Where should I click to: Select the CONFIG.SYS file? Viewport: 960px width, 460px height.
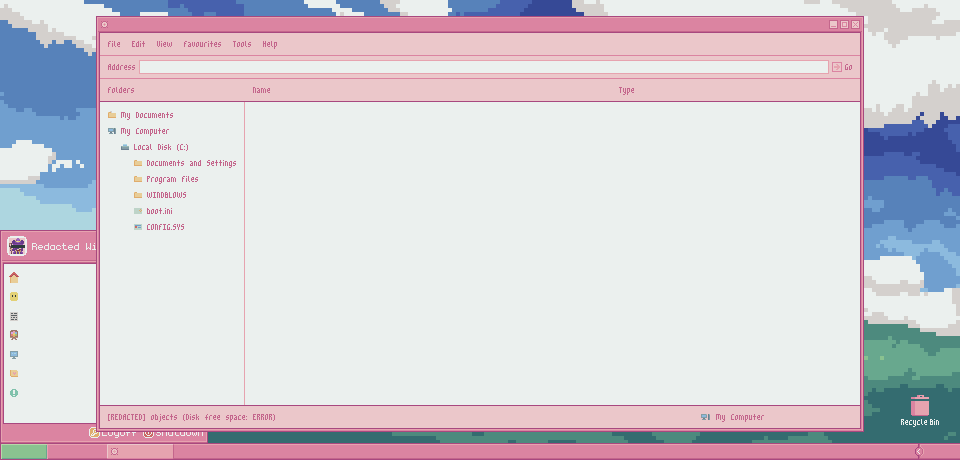click(165, 227)
